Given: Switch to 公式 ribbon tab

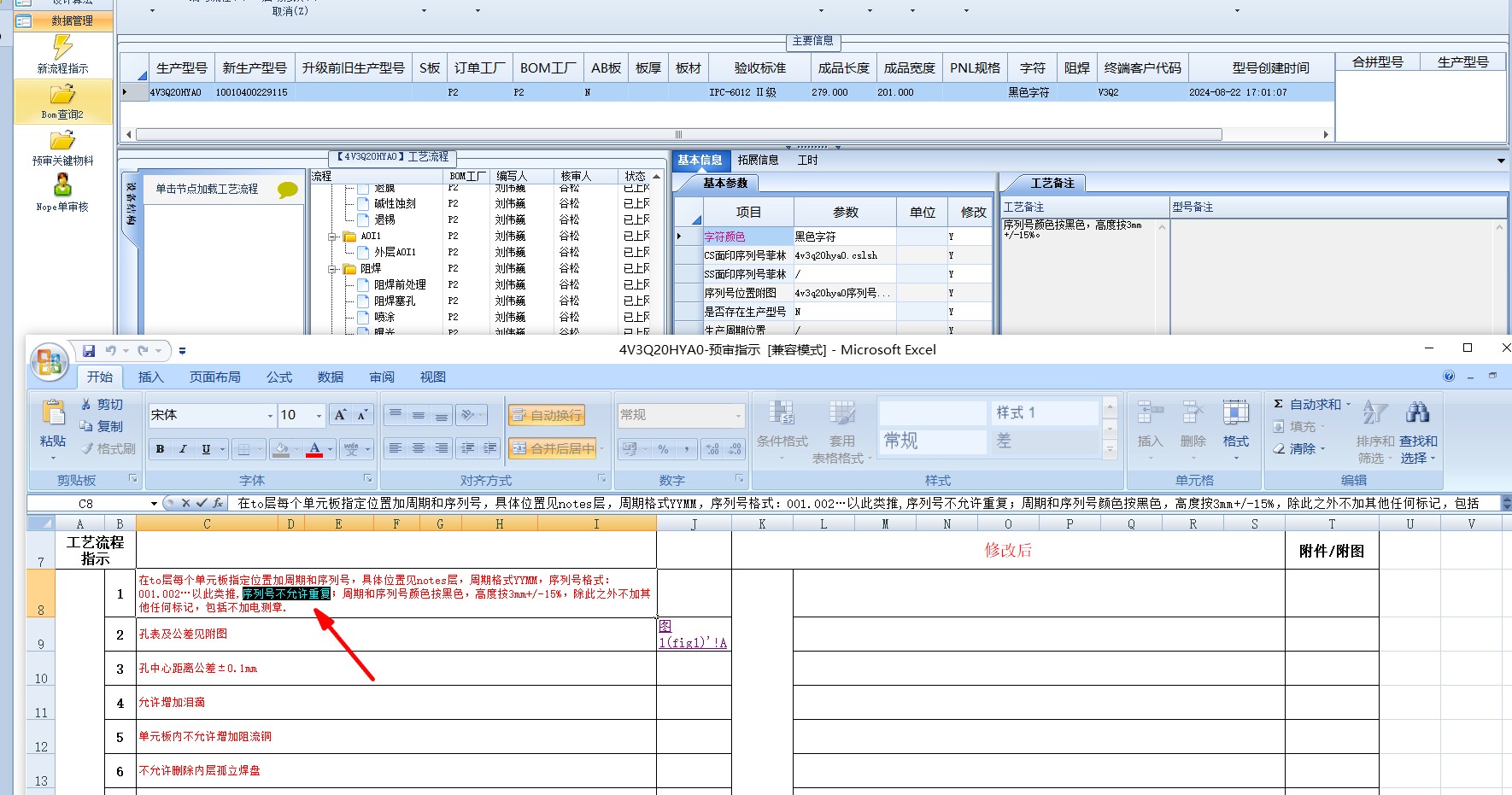Looking at the screenshot, I should pos(279,377).
